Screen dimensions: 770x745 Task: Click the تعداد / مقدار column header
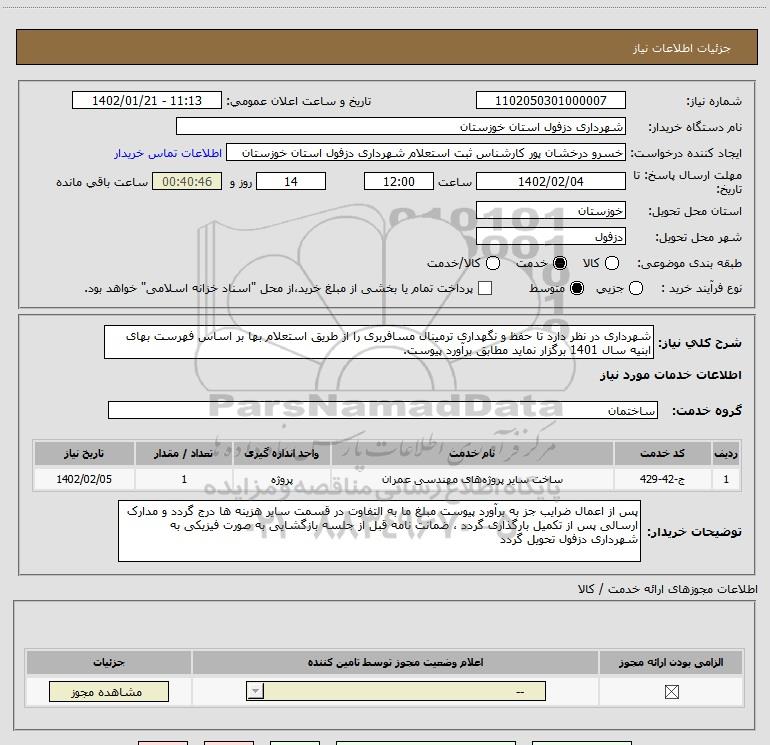(x=184, y=453)
